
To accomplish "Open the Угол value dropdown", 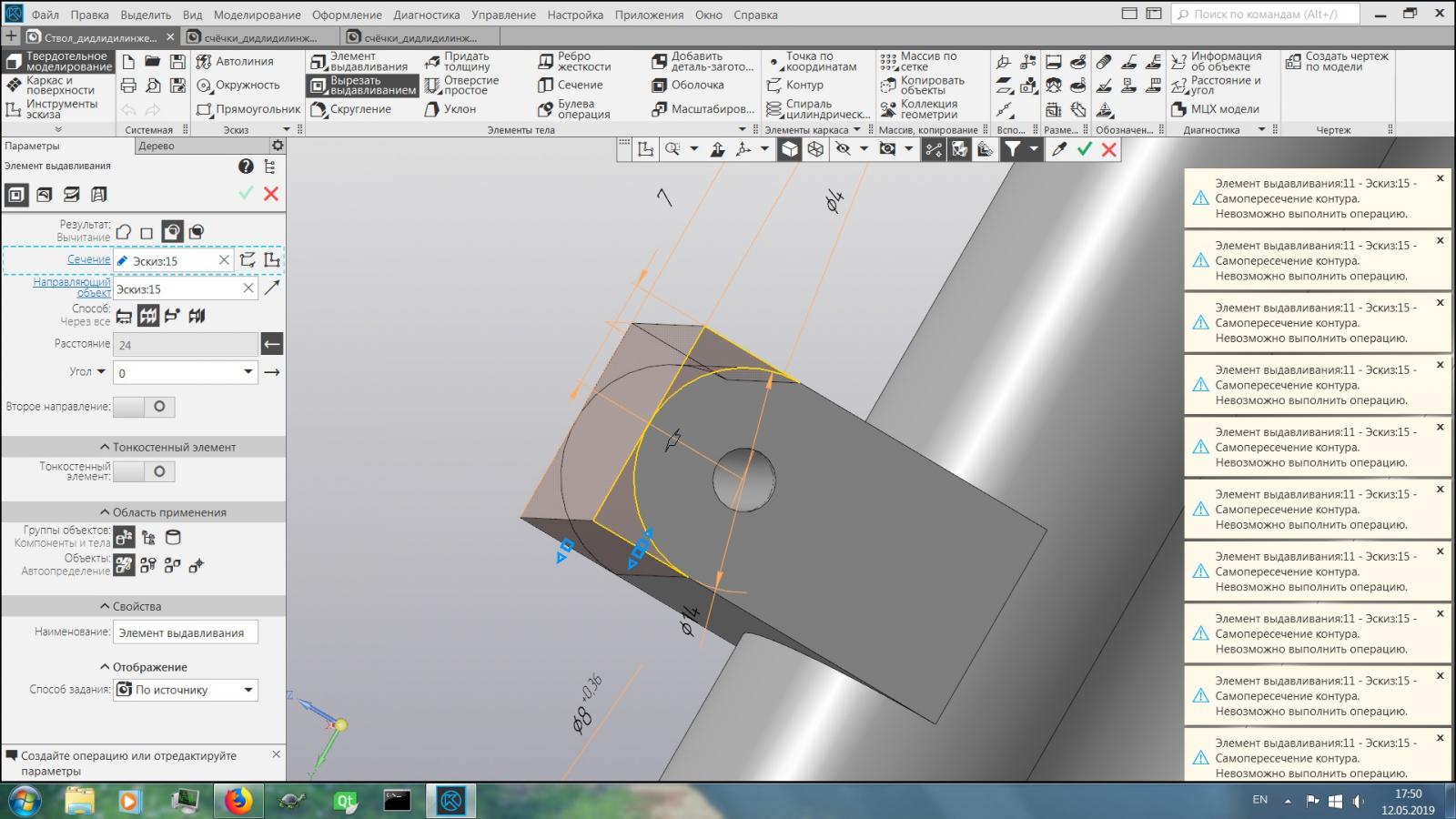I will click(x=248, y=372).
